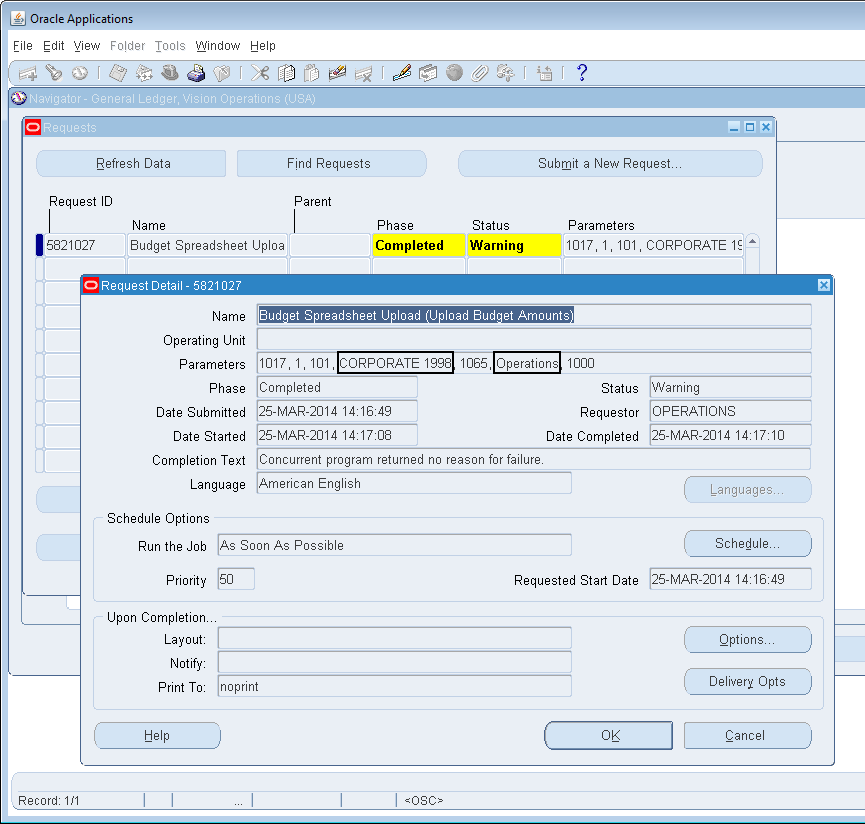Image resolution: width=865 pixels, height=824 pixels.
Task: Click the Requests list scroll up arrow
Action: click(x=752, y=242)
